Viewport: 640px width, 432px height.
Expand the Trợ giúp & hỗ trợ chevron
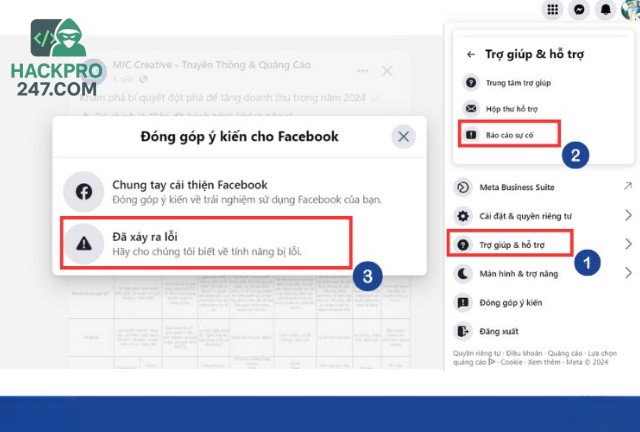(x=629, y=244)
